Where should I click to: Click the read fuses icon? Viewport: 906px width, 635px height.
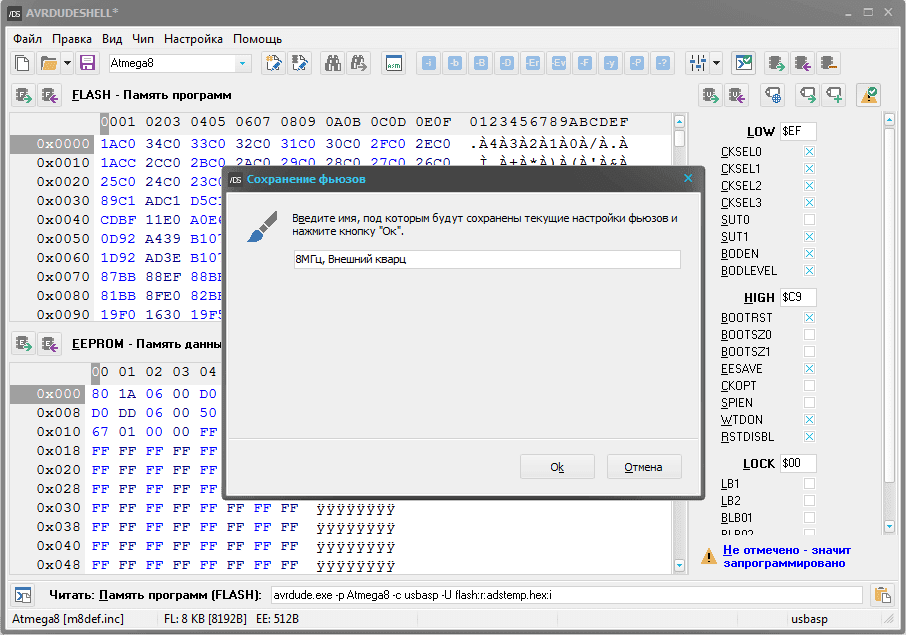click(711, 95)
